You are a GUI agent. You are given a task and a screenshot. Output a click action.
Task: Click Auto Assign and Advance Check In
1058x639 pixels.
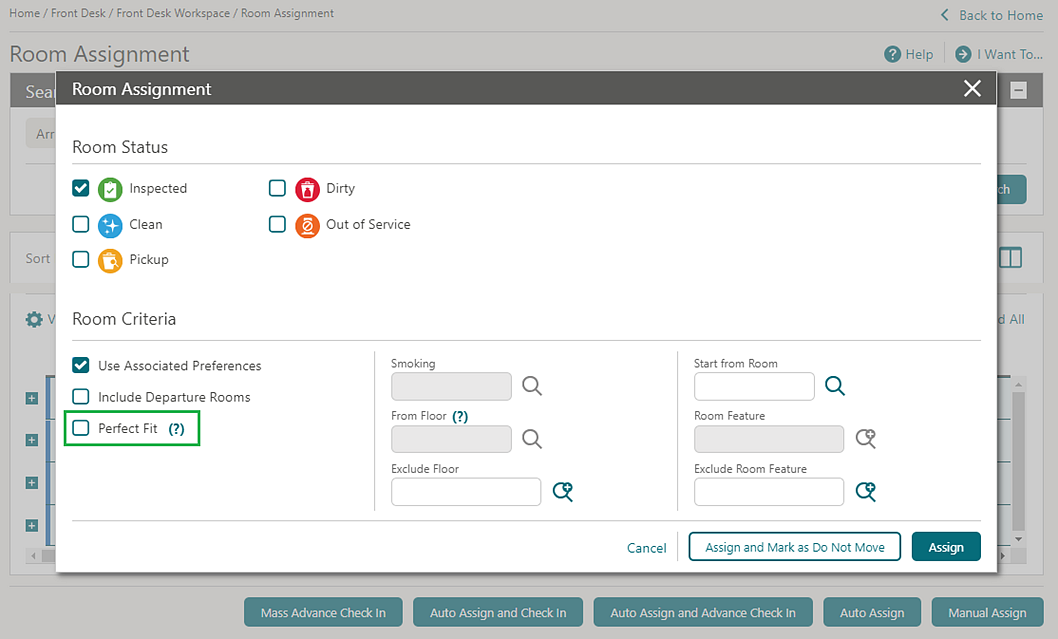click(x=703, y=612)
